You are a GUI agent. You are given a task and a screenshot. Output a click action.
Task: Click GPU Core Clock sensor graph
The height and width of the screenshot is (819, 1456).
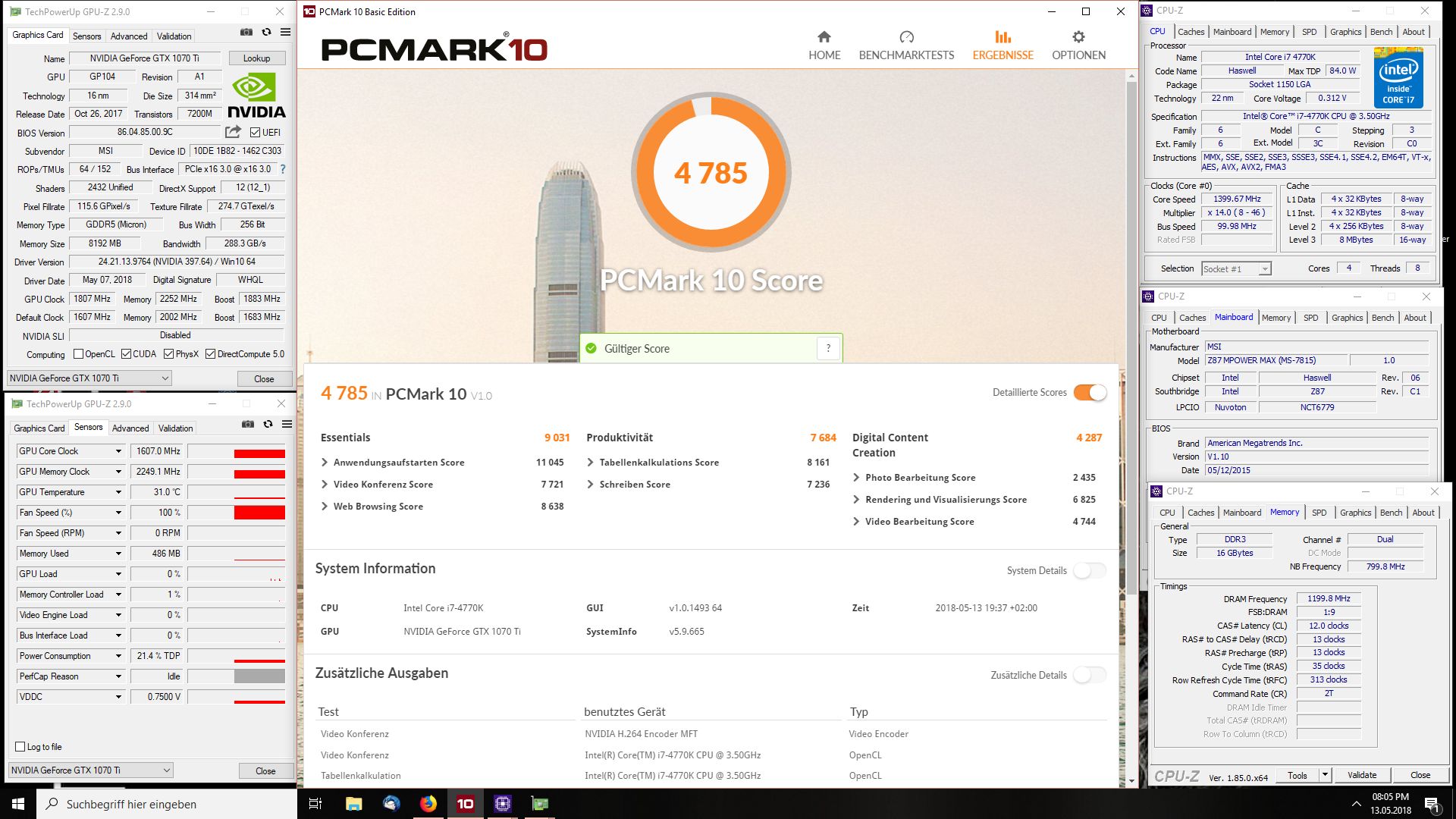pyautogui.click(x=237, y=451)
